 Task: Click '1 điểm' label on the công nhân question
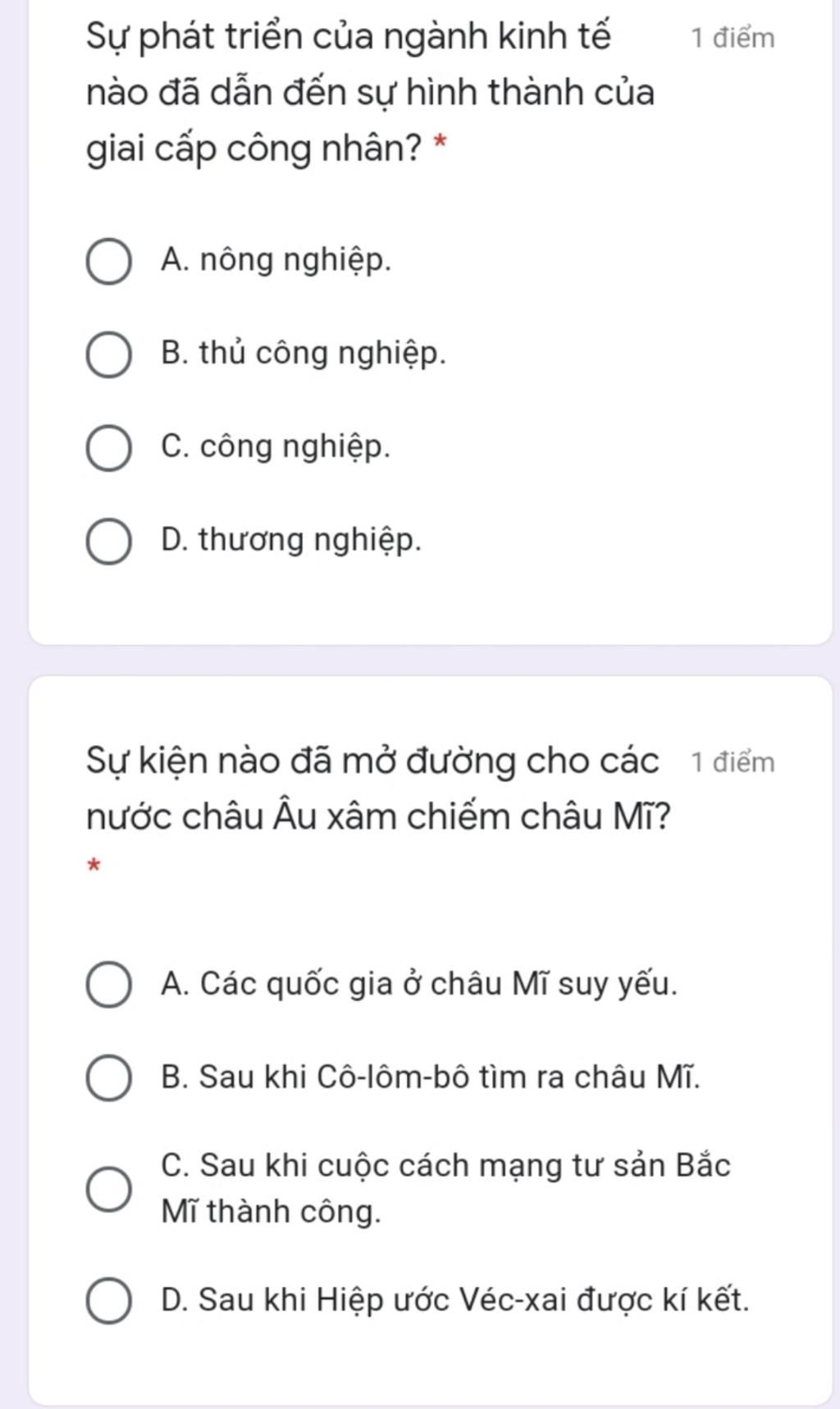pyautogui.click(x=733, y=38)
